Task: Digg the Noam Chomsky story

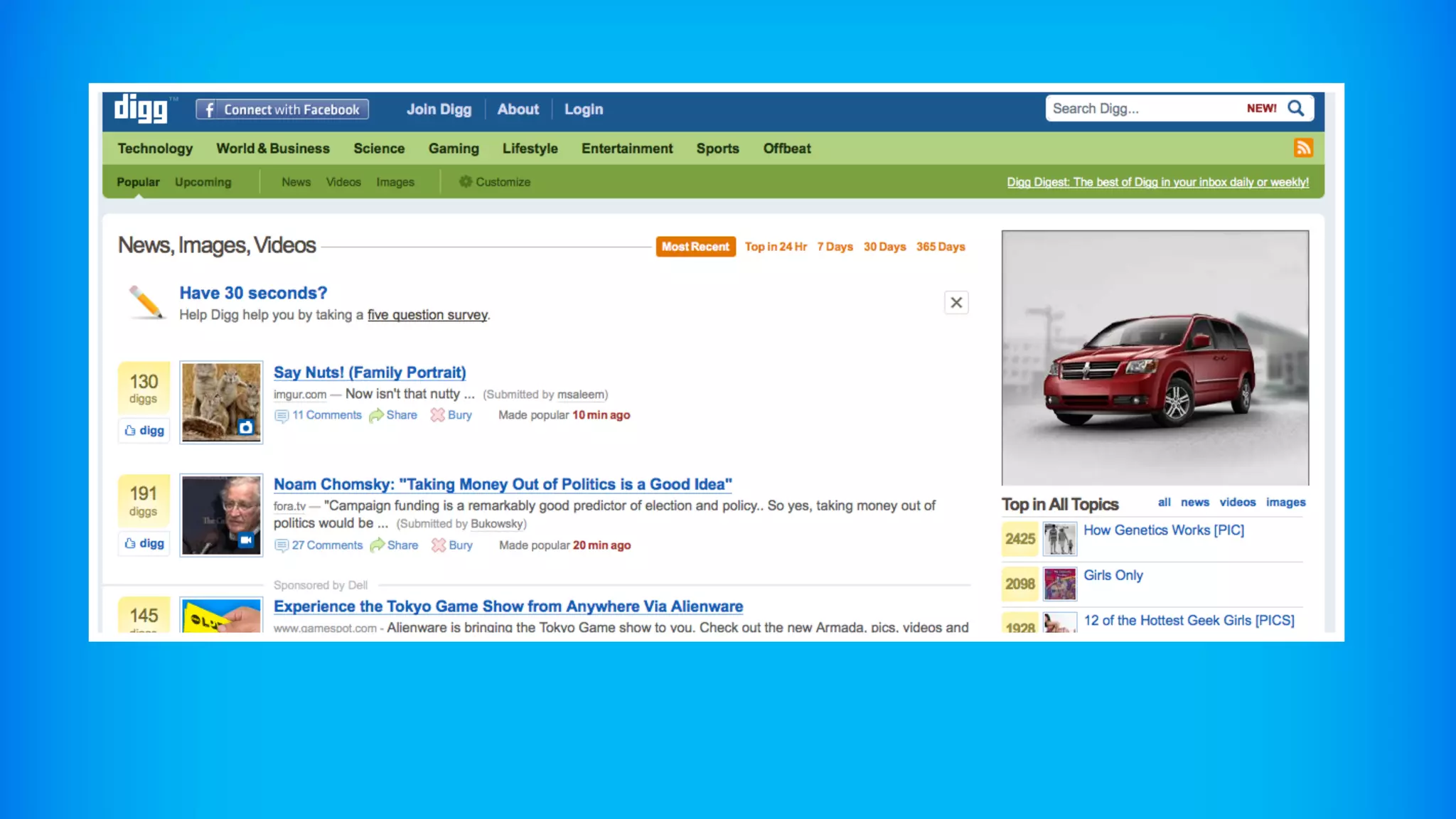Action: (144, 543)
